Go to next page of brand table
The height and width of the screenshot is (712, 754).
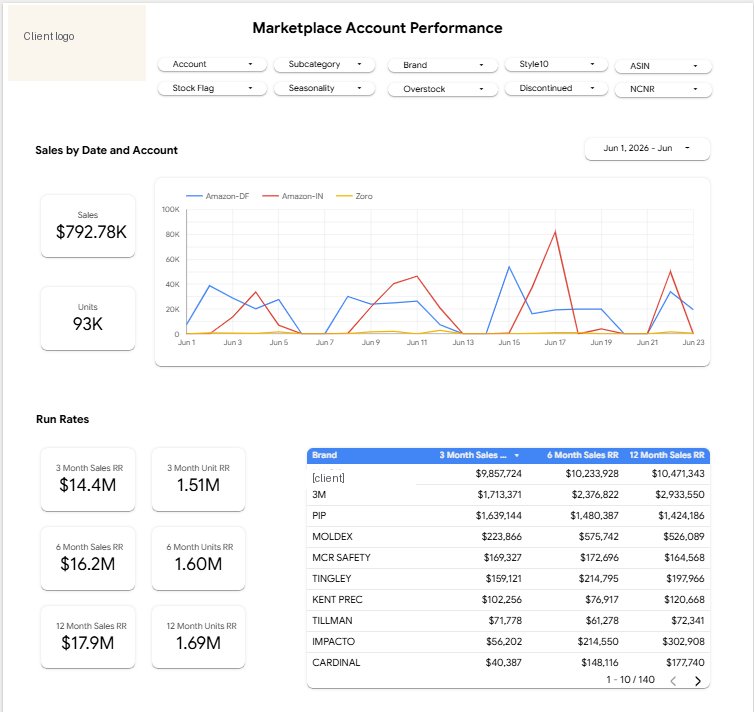[698, 680]
